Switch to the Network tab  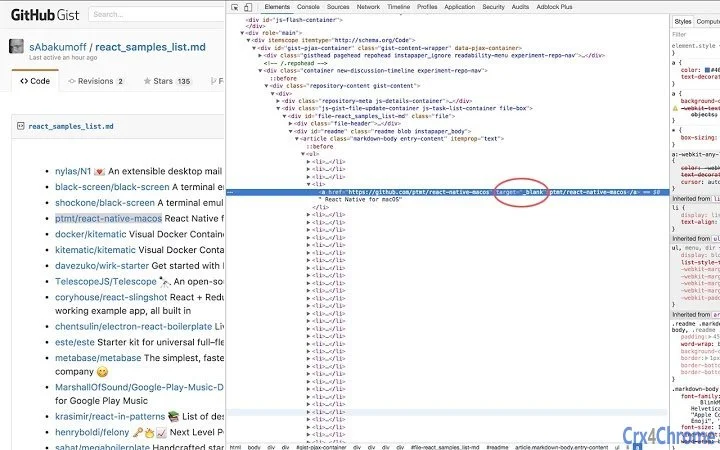[368, 7]
